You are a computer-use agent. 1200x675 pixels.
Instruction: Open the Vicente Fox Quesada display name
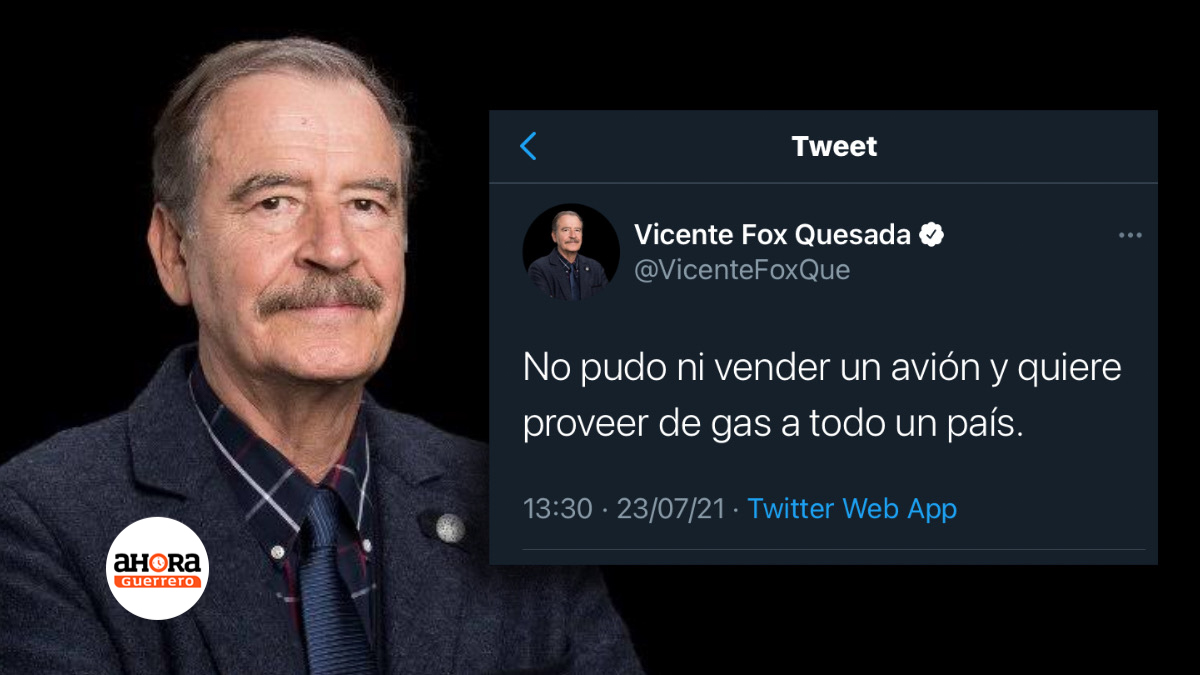point(772,235)
